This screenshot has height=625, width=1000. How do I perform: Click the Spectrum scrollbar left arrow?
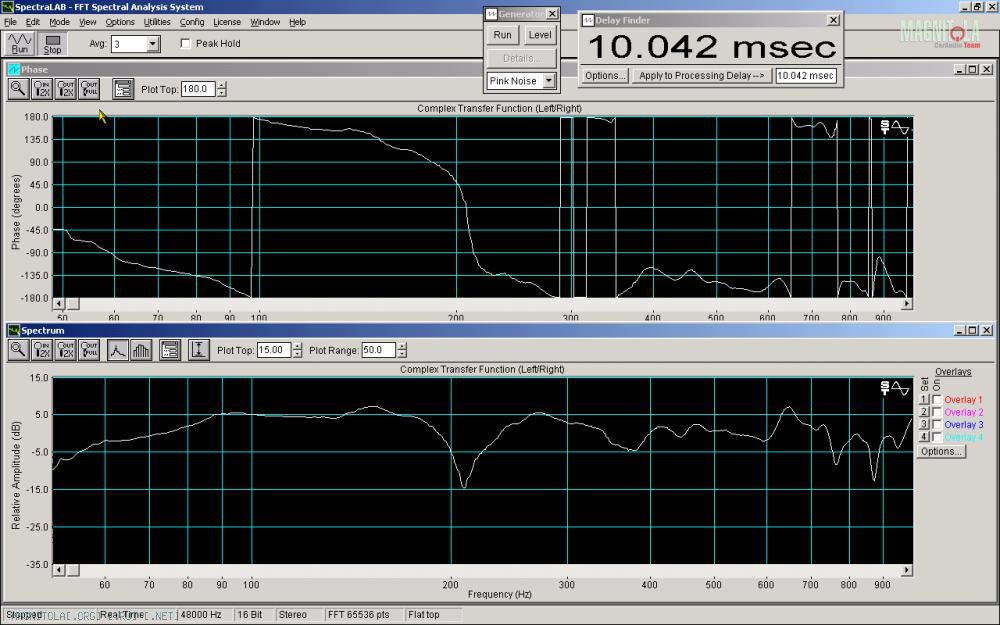pos(59,570)
